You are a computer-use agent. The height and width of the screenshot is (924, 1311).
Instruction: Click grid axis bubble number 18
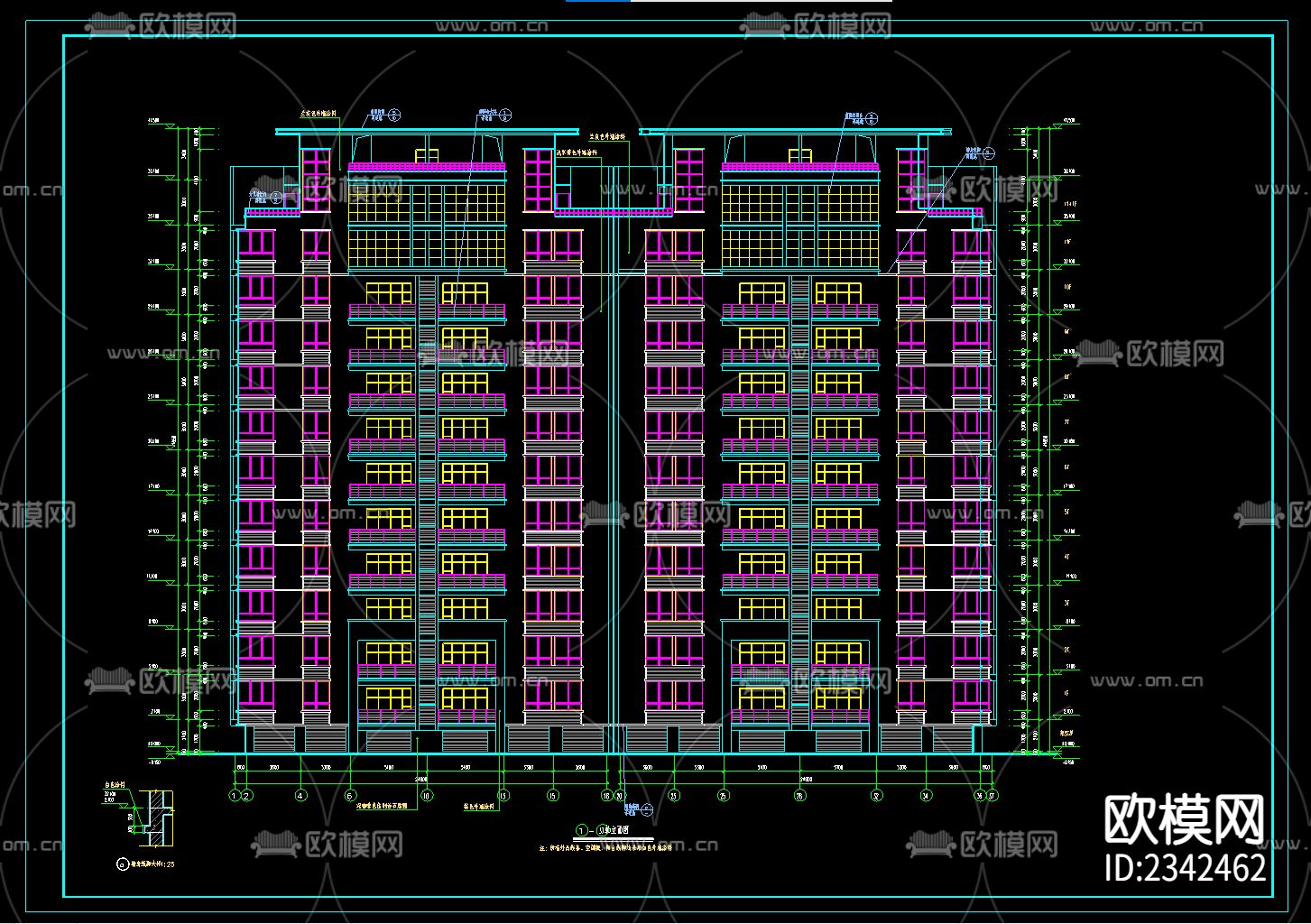coord(606,795)
